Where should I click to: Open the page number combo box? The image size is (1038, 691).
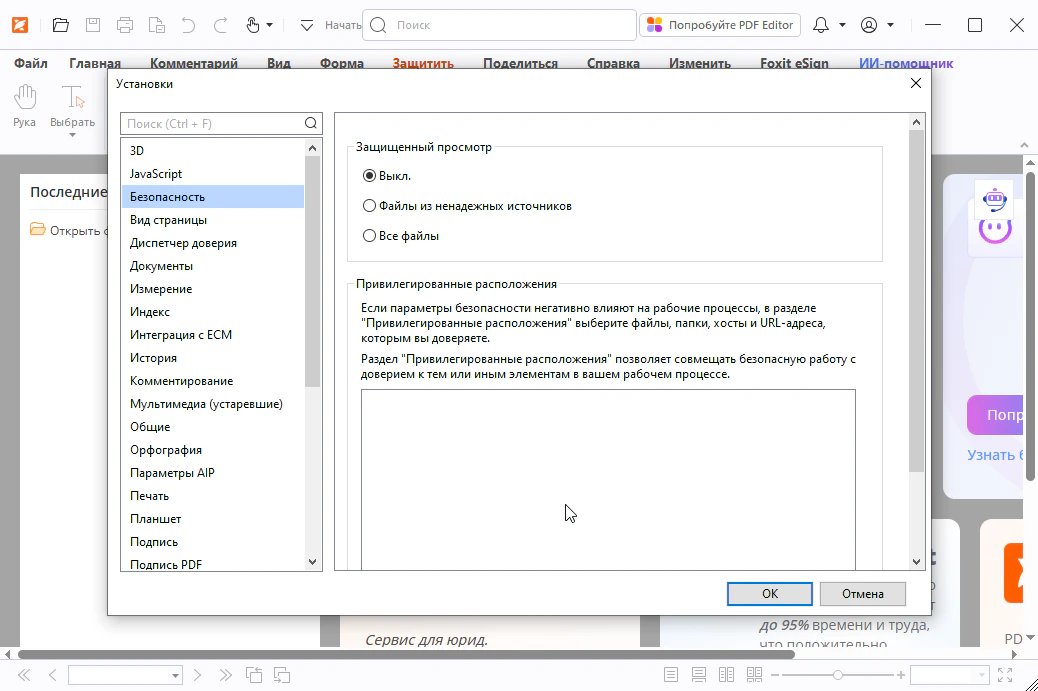coord(125,675)
